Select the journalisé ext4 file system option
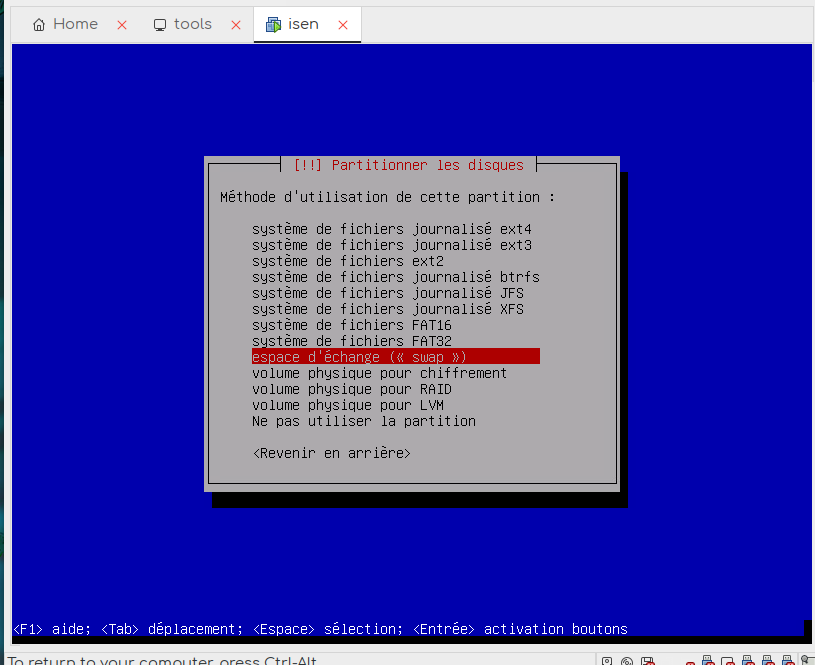Screen dimensions: 815x665 391,229
